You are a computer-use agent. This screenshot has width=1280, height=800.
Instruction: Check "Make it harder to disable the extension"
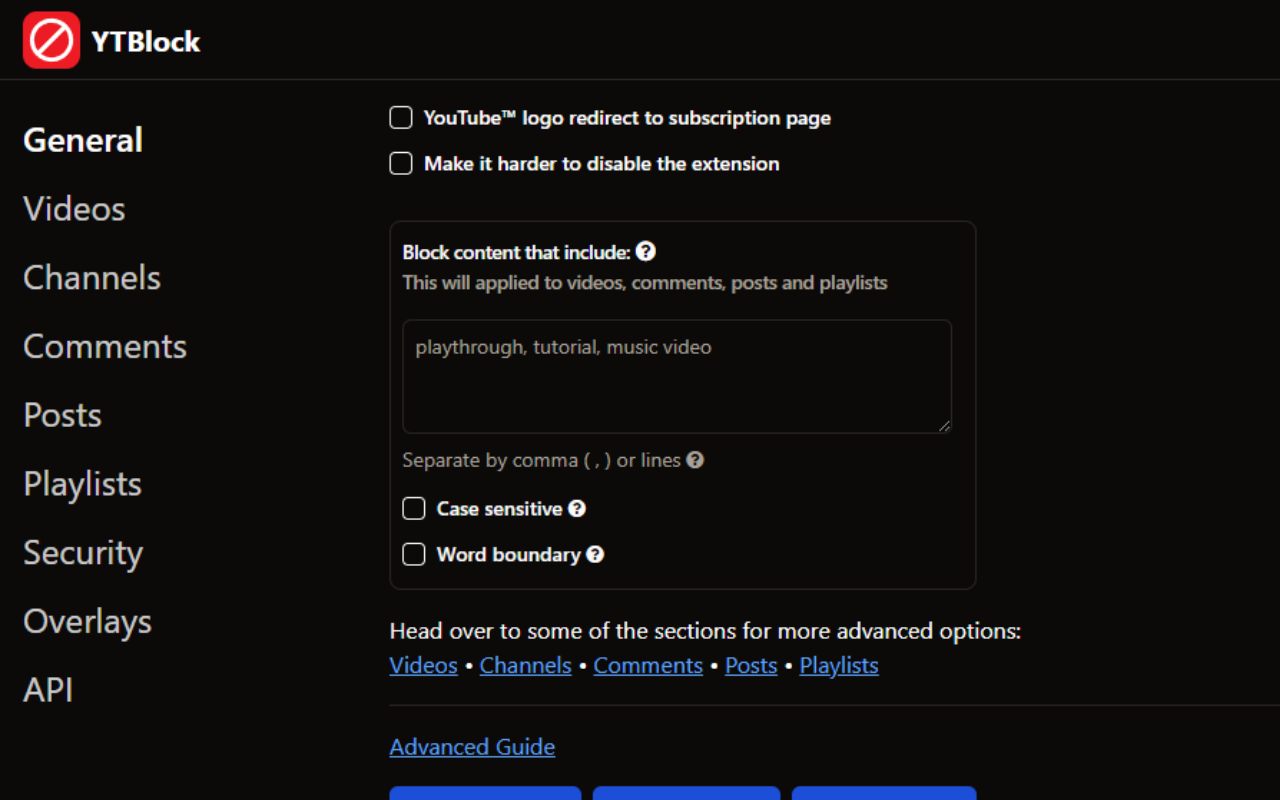400,163
